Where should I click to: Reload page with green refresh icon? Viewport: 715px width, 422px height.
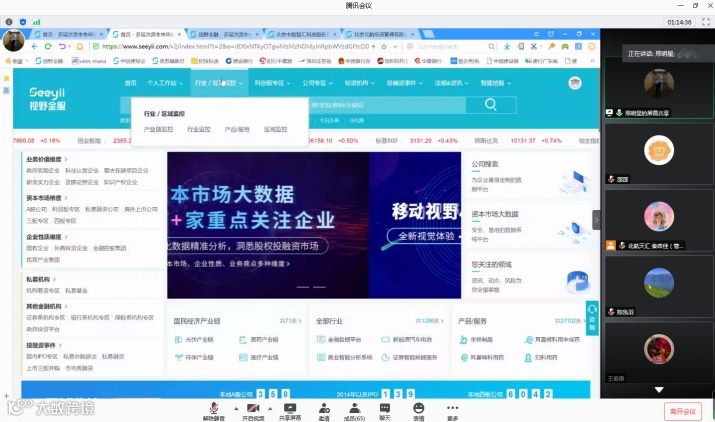[x=48, y=47]
